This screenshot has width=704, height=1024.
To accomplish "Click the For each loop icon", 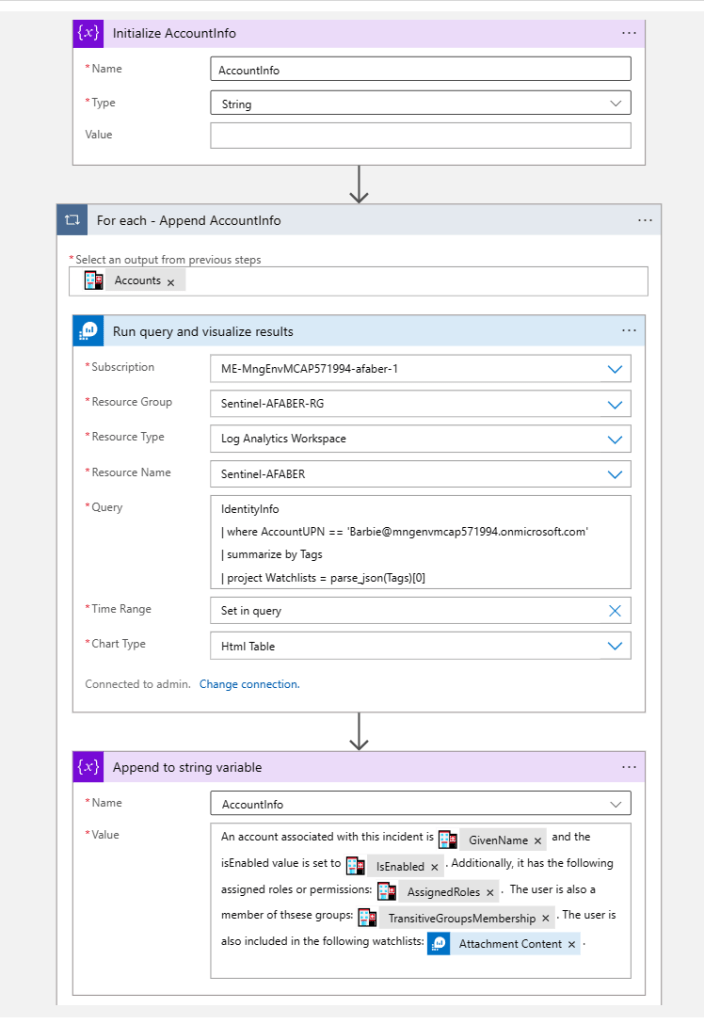I will (73, 220).
